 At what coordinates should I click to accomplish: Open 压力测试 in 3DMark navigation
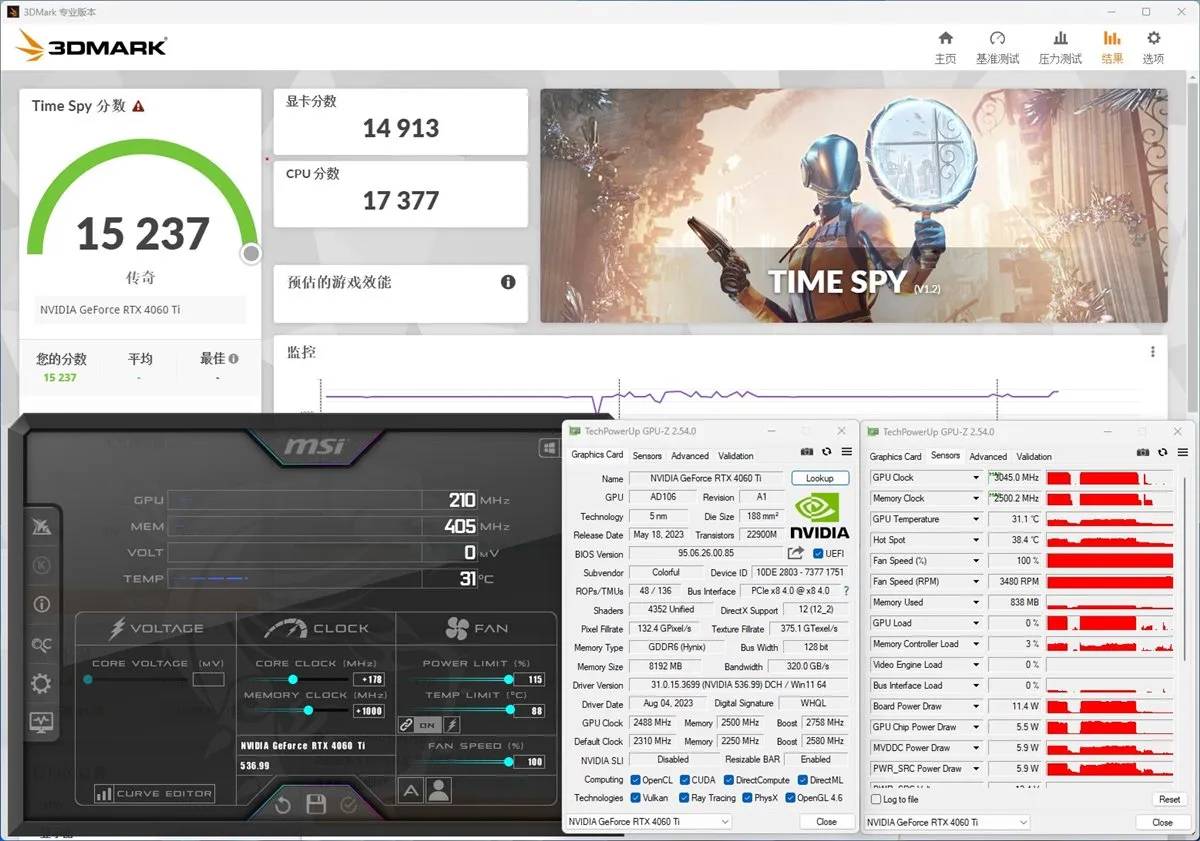click(x=1060, y=47)
